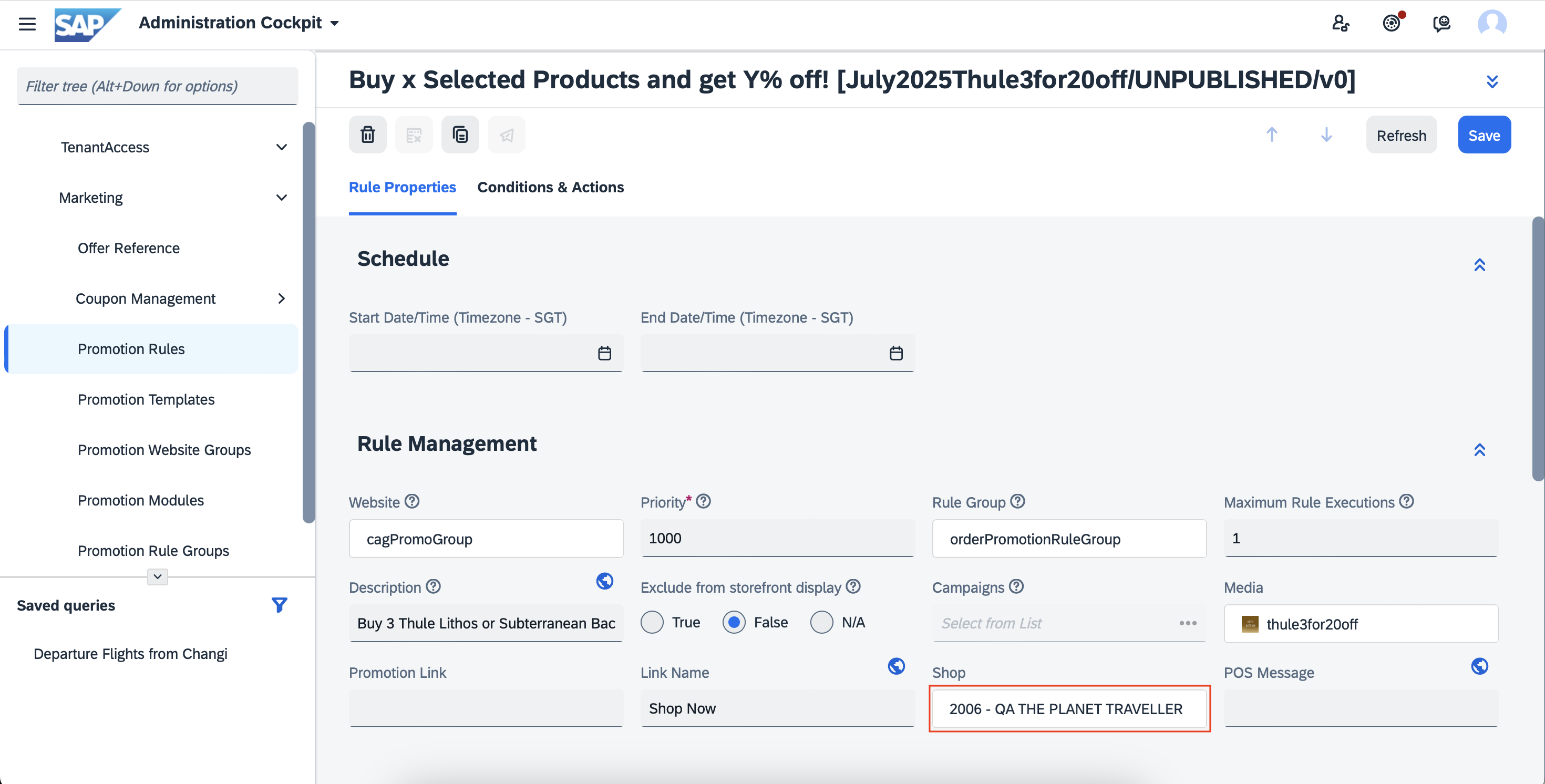Collapse the Schedule section
The image size is (1545, 784).
(x=1480, y=264)
